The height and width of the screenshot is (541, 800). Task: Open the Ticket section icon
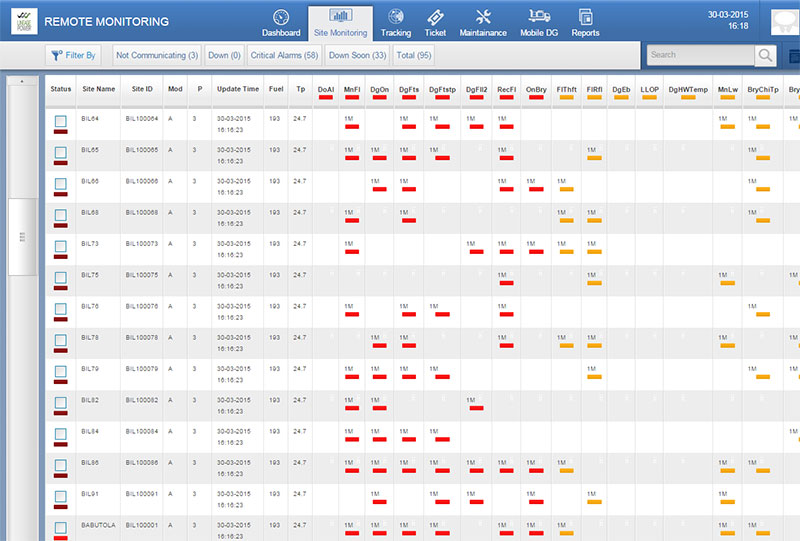[435, 17]
